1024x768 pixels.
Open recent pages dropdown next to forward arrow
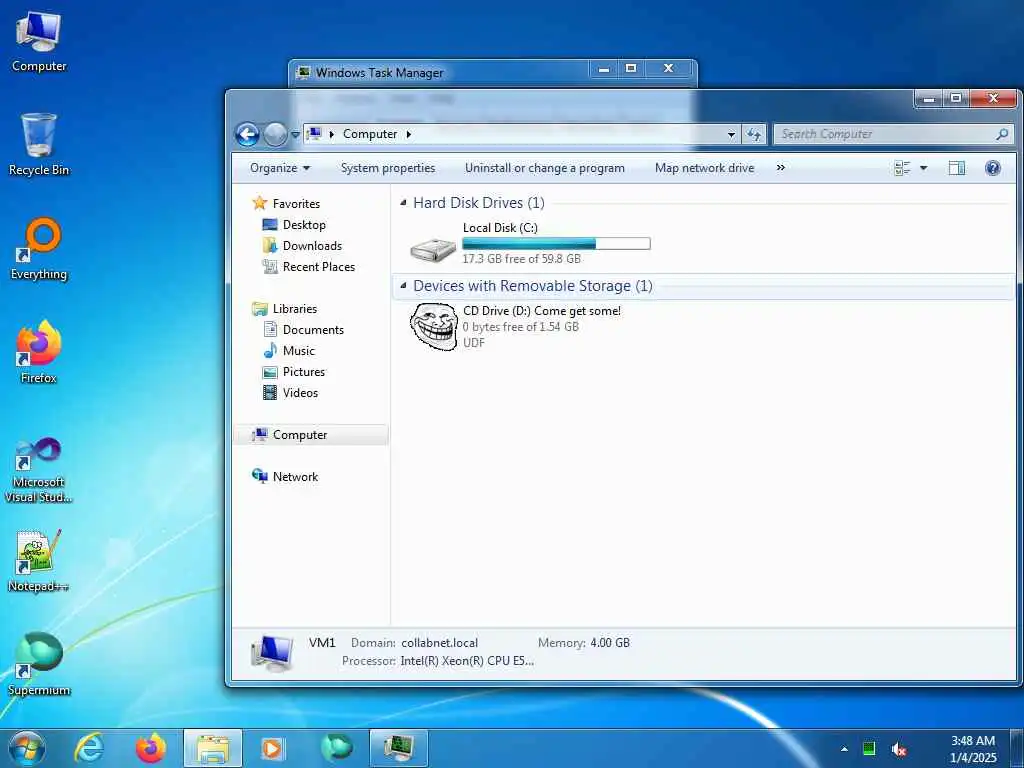[x=295, y=135]
